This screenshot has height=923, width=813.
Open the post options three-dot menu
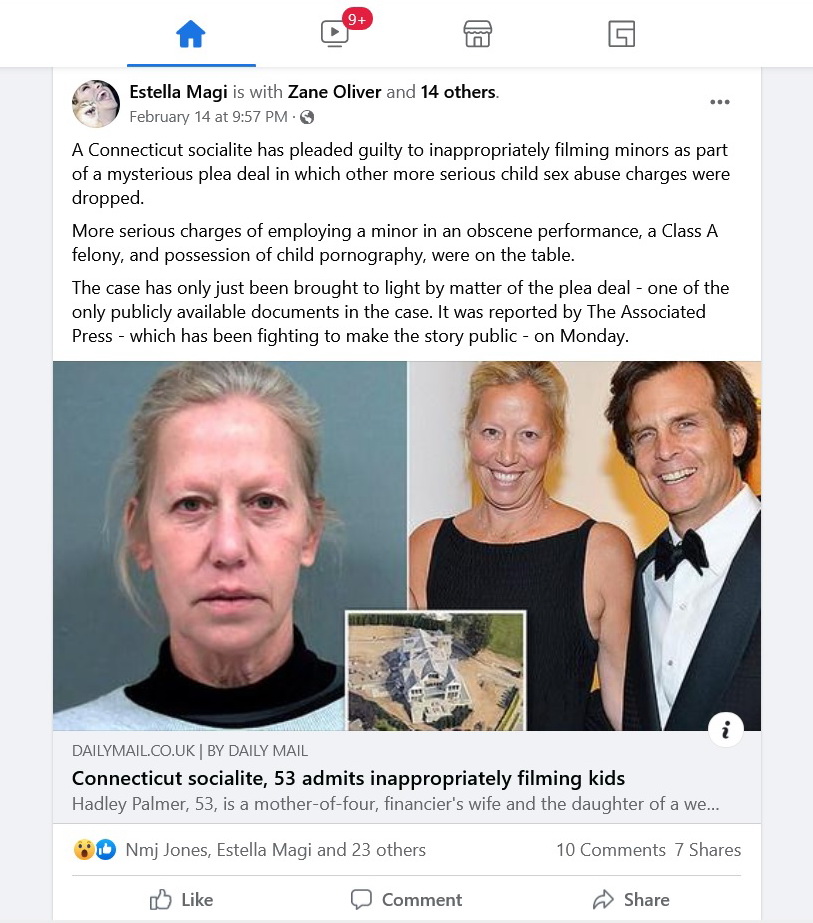pos(719,102)
